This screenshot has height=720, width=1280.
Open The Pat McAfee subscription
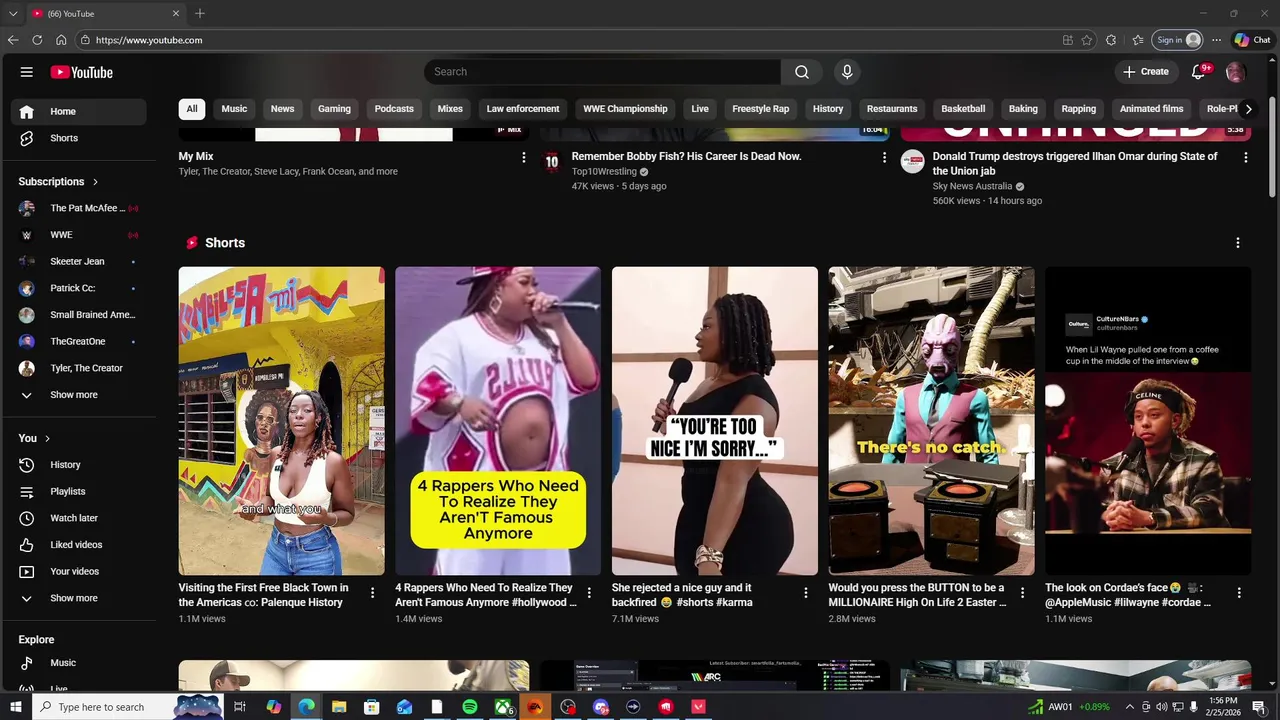79,208
